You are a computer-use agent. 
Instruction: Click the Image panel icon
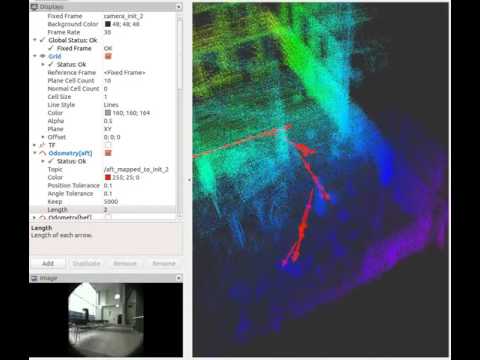[34, 278]
